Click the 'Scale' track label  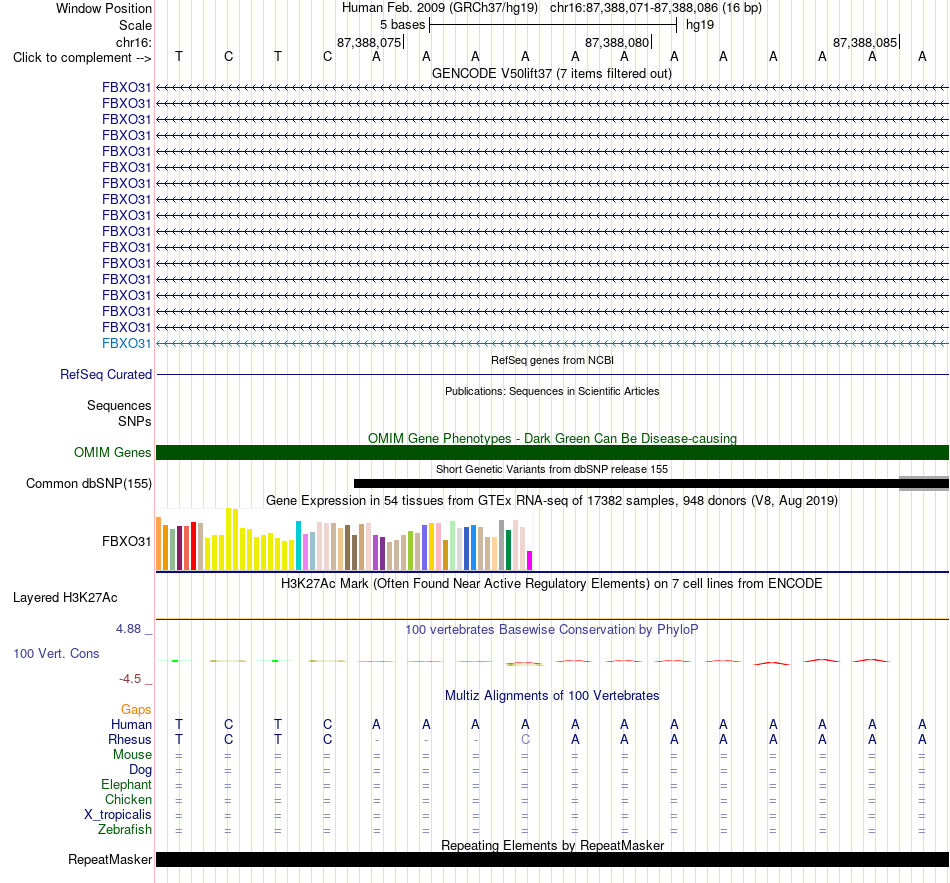tap(135, 25)
